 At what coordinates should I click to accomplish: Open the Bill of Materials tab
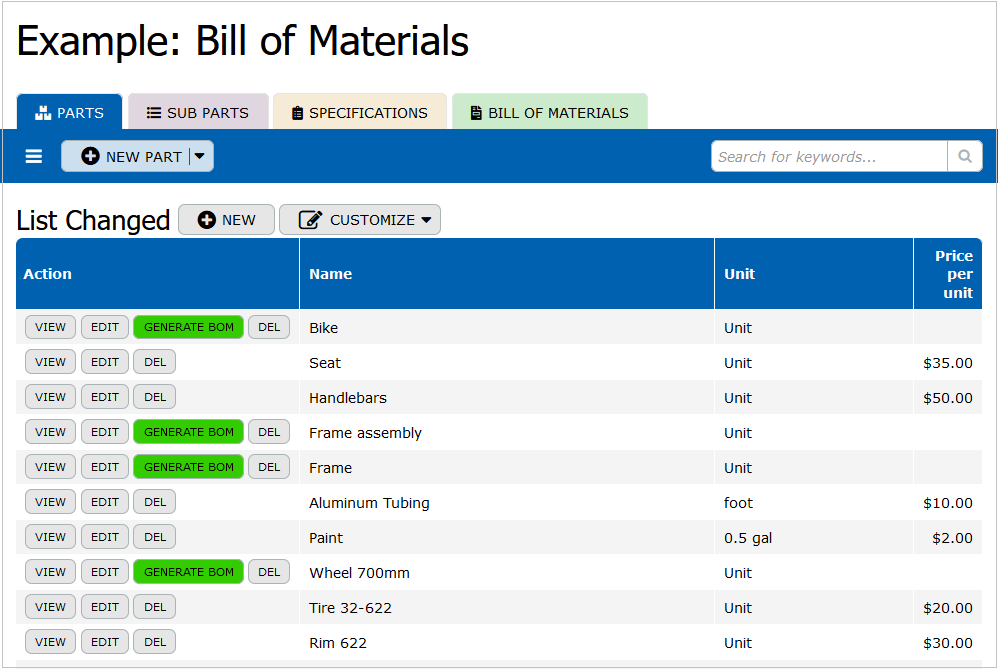click(549, 113)
